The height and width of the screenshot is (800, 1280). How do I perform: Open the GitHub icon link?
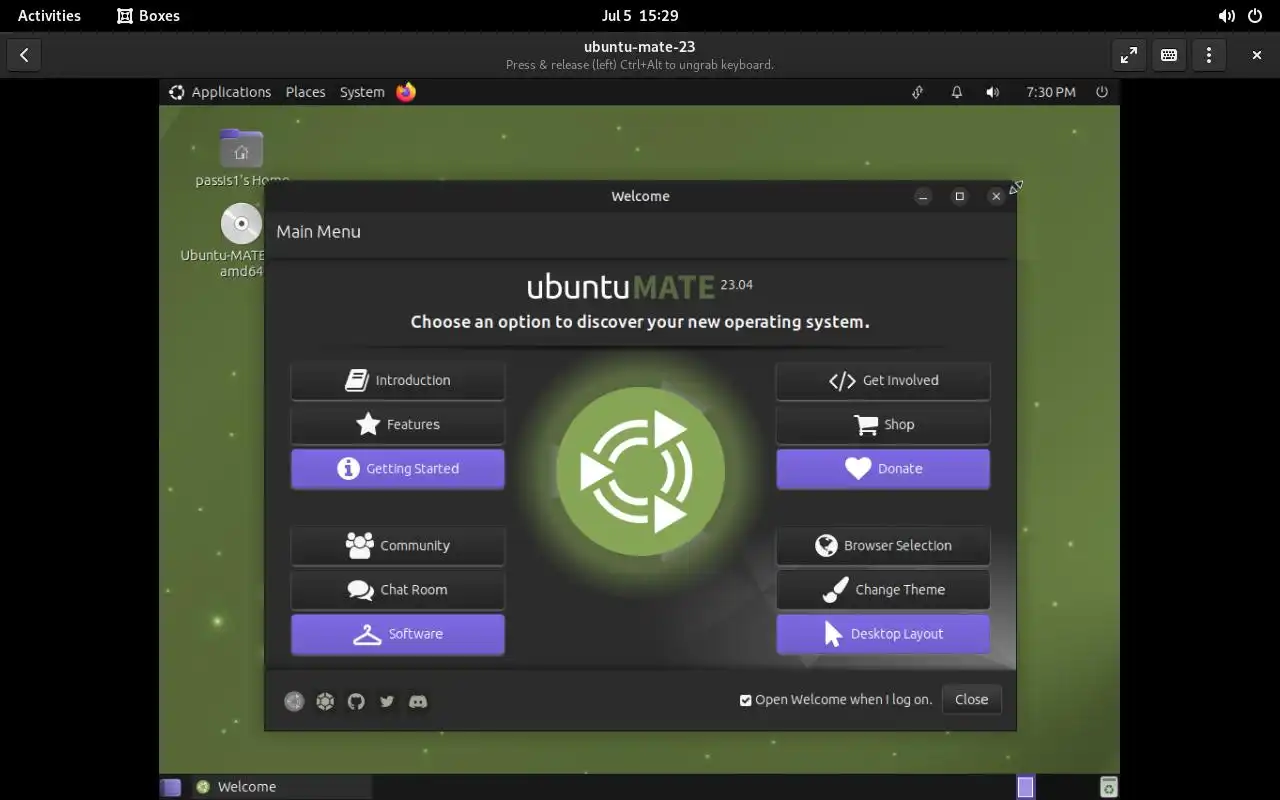coord(356,702)
